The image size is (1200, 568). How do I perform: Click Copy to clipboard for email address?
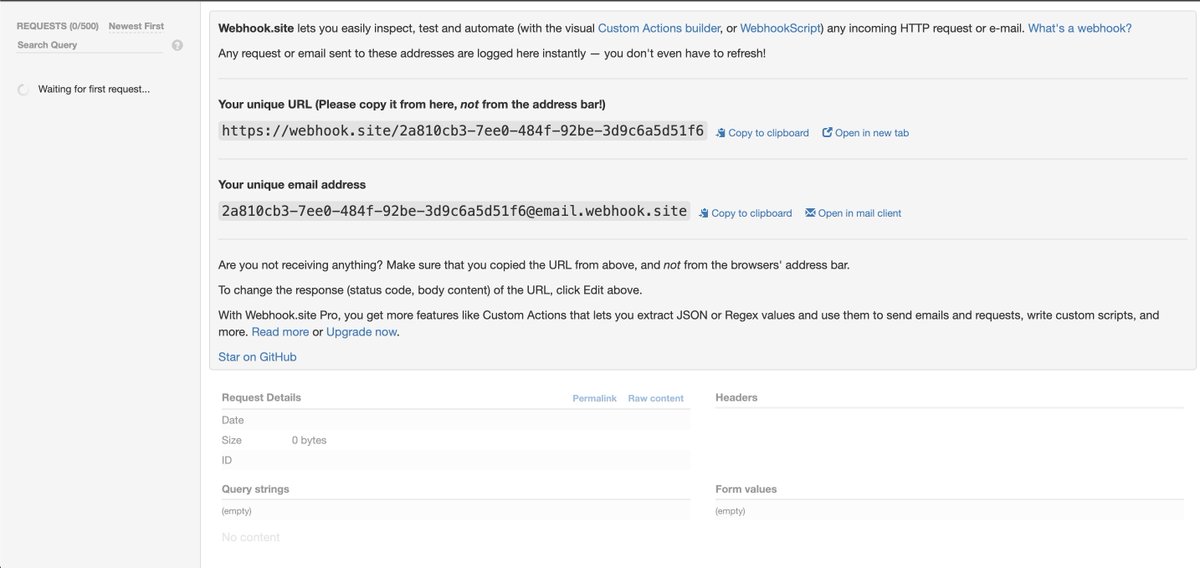[751, 213]
